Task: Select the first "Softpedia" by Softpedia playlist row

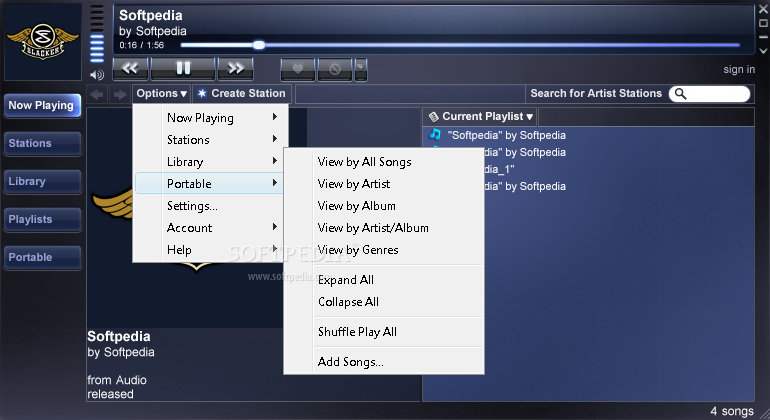Action: pos(588,135)
